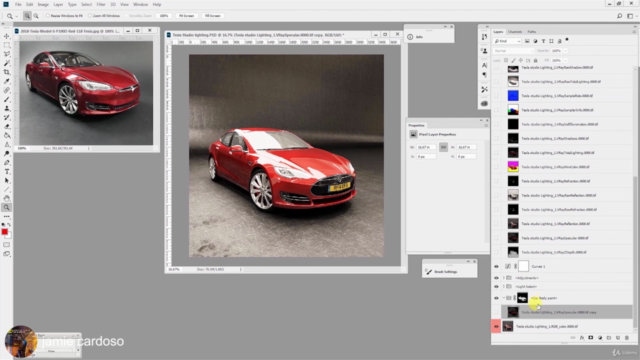Click the Fit Screen button
Image resolution: width=640 pixels, height=360 pixels.
point(187,16)
